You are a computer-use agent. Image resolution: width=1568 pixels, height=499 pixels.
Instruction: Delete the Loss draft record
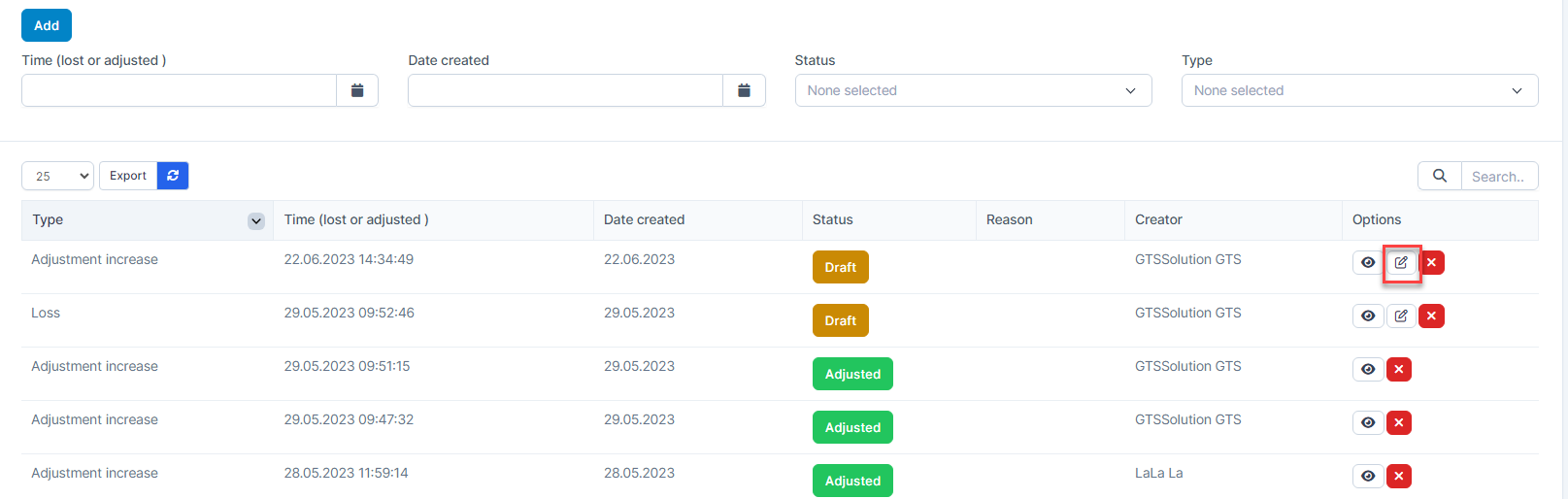coord(1432,316)
